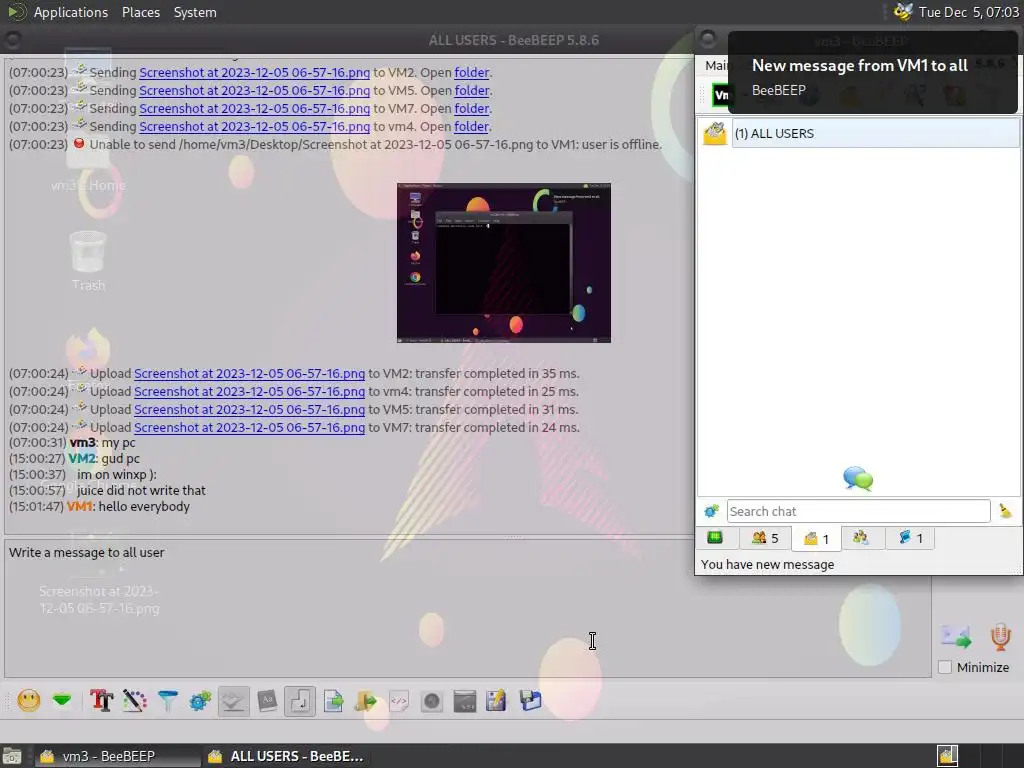Open Screenshot link in Upload to VM7 row
The width and height of the screenshot is (1024, 768).
coord(249,427)
